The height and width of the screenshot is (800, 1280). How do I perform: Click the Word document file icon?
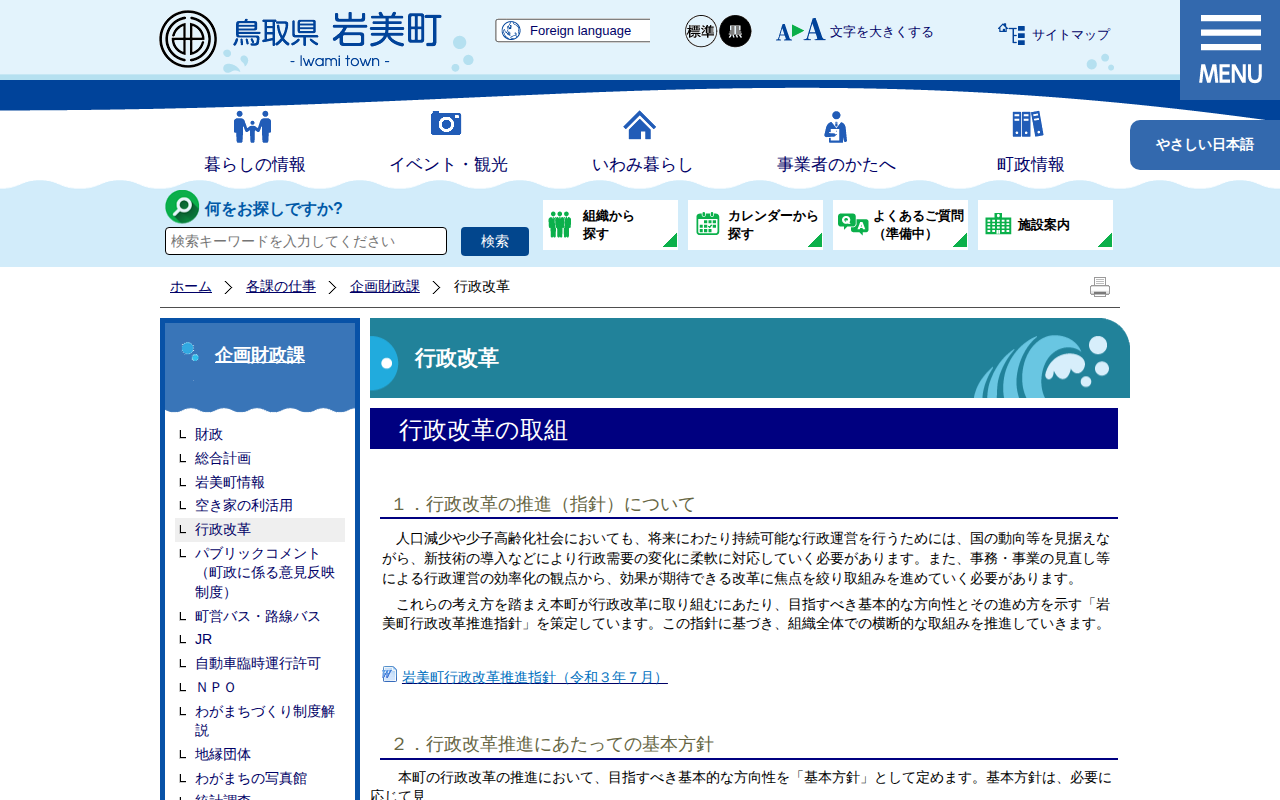[x=390, y=674]
